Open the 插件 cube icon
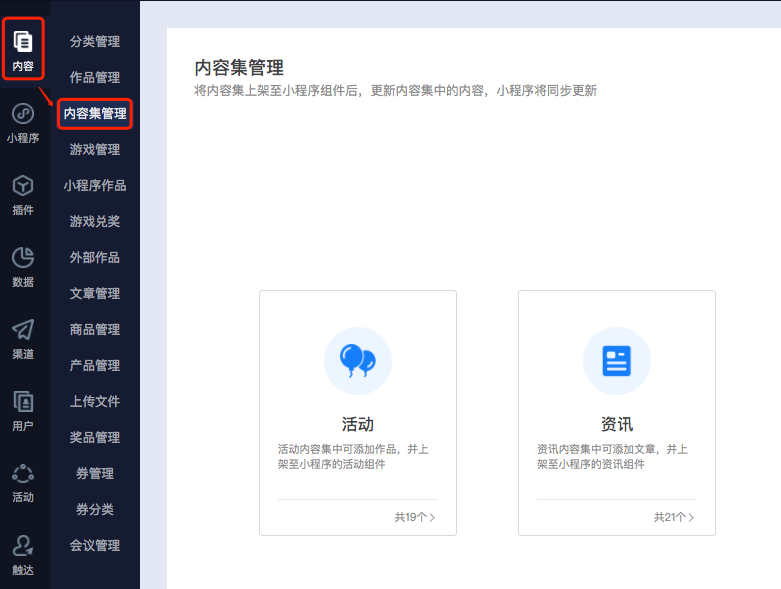The width and height of the screenshot is (781, 589). point(23,186)
